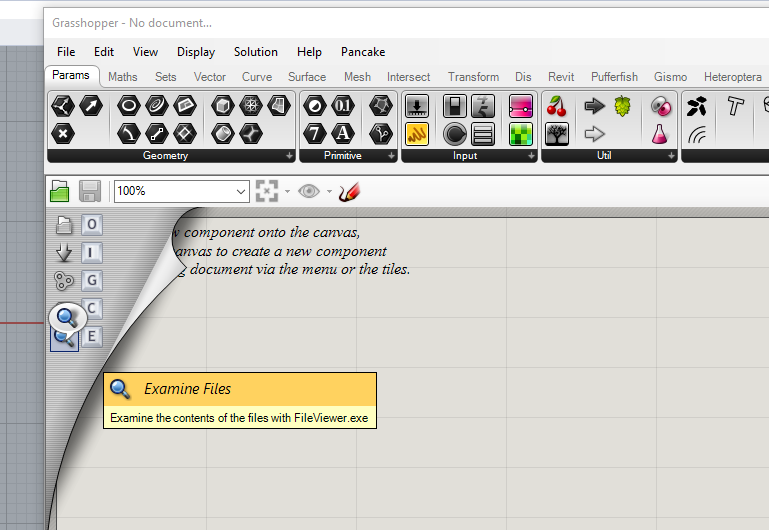Viewport: 769px width, 530px height.
Task: Open the Solution menu
Action: [x=256, y=52]
